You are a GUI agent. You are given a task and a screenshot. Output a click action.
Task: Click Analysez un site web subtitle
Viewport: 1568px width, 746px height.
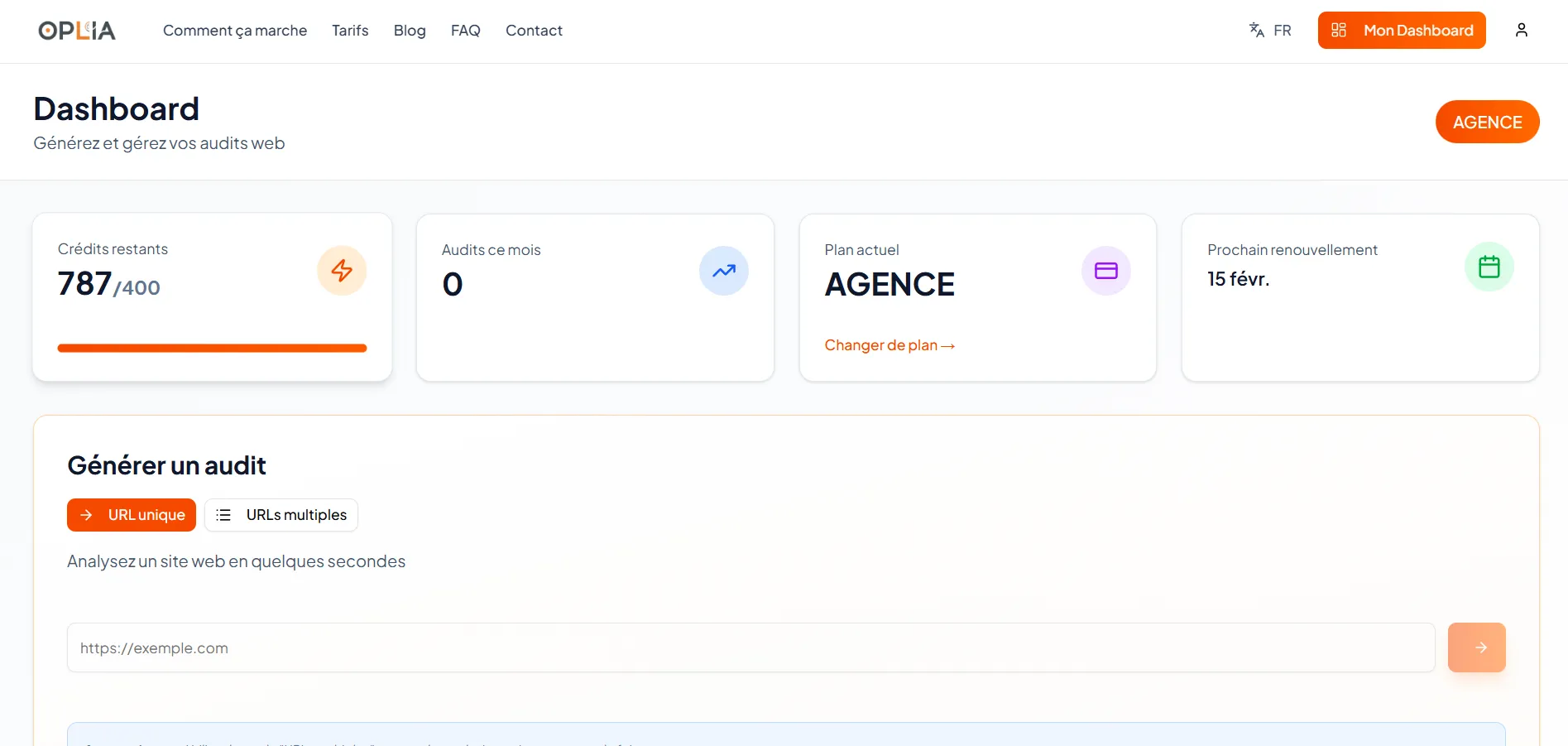point(236,561)
